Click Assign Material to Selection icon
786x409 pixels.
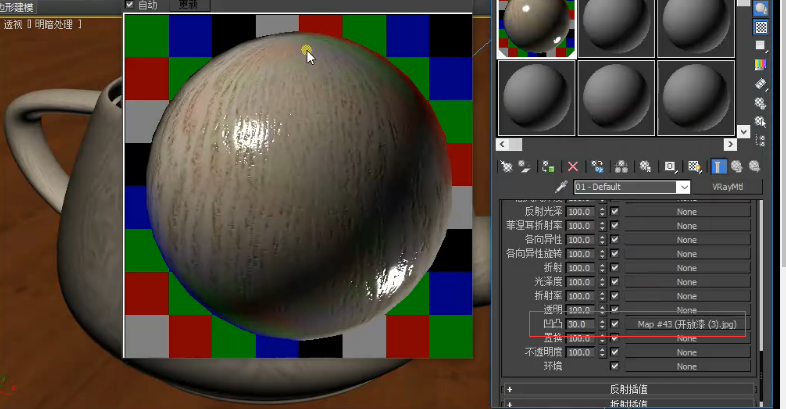coord(548,166)
